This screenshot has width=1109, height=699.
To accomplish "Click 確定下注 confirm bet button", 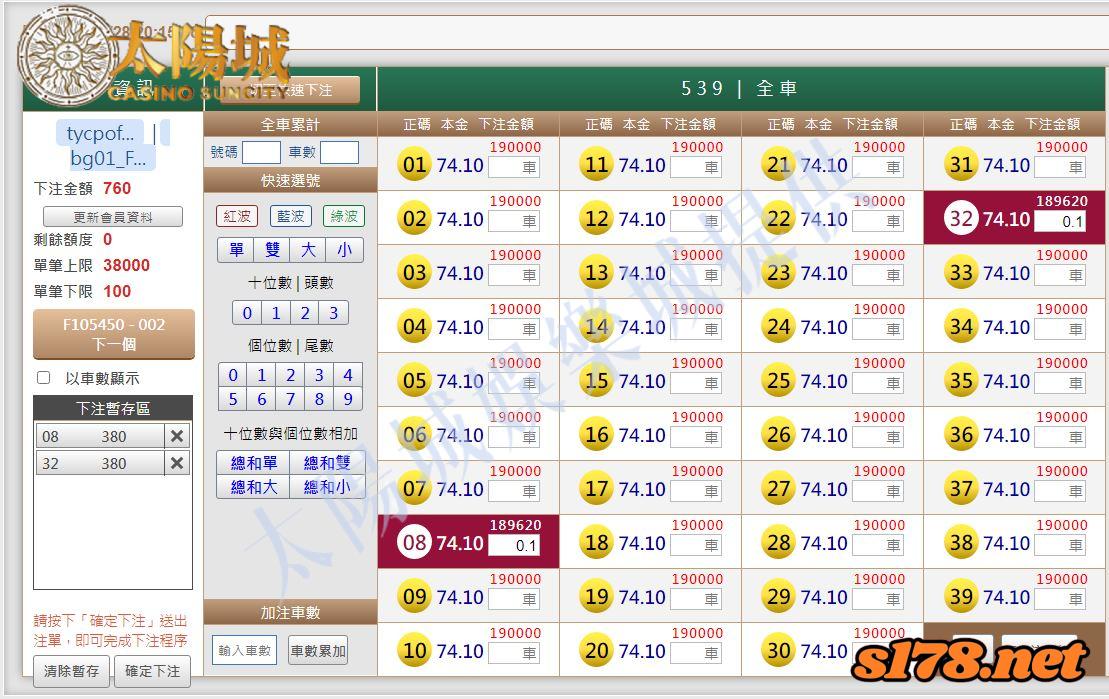I will (153, 671).
